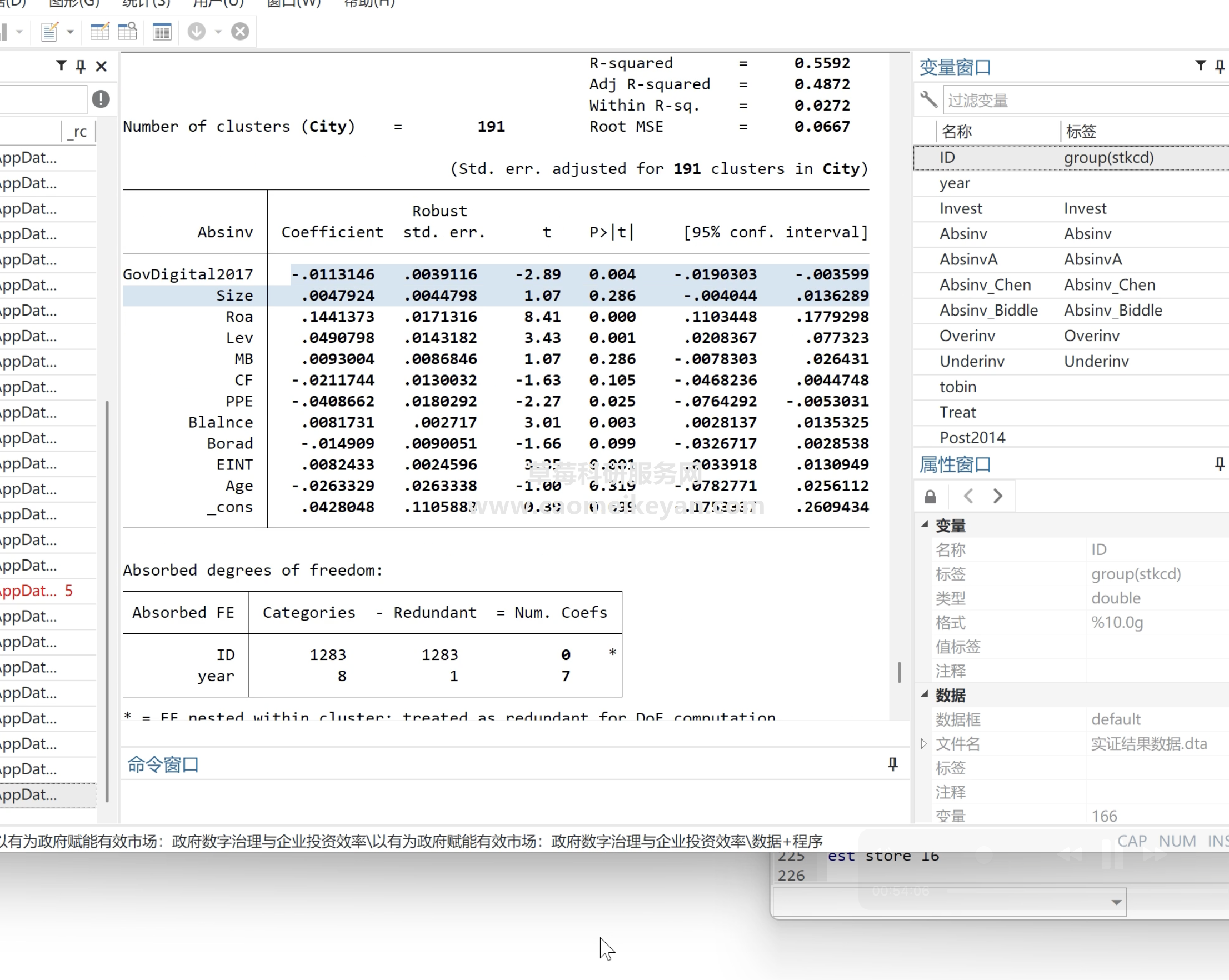Open the Do-file Editor dropdown arrow
The image size is (1229, 980).
pos(71,32)
